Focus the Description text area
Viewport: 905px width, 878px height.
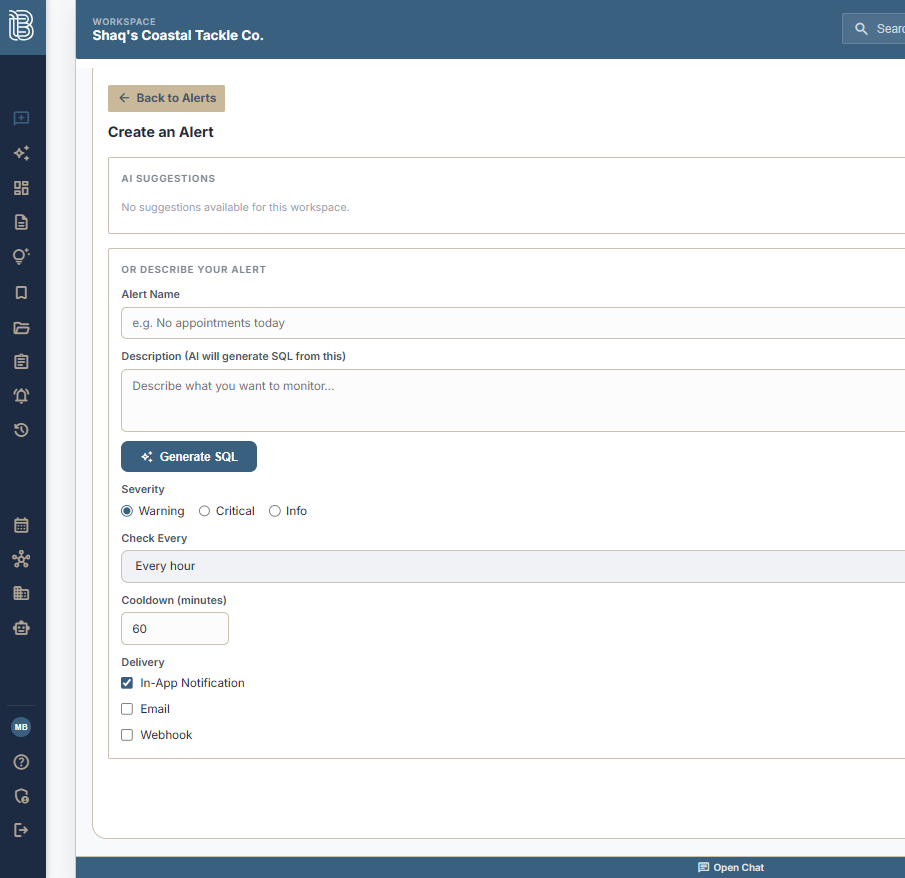(x=513, y=401)
